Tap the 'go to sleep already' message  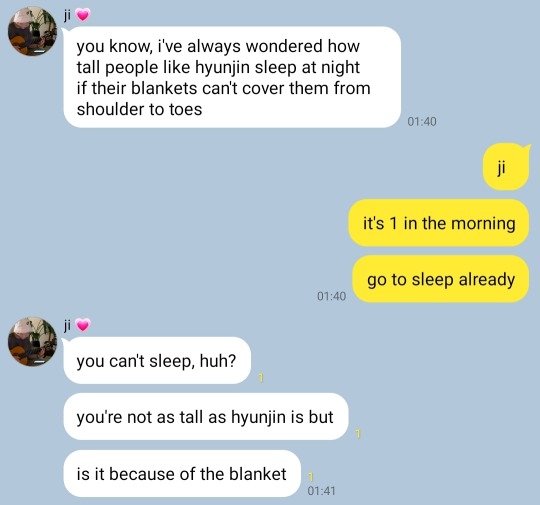[x=440, y=279]
